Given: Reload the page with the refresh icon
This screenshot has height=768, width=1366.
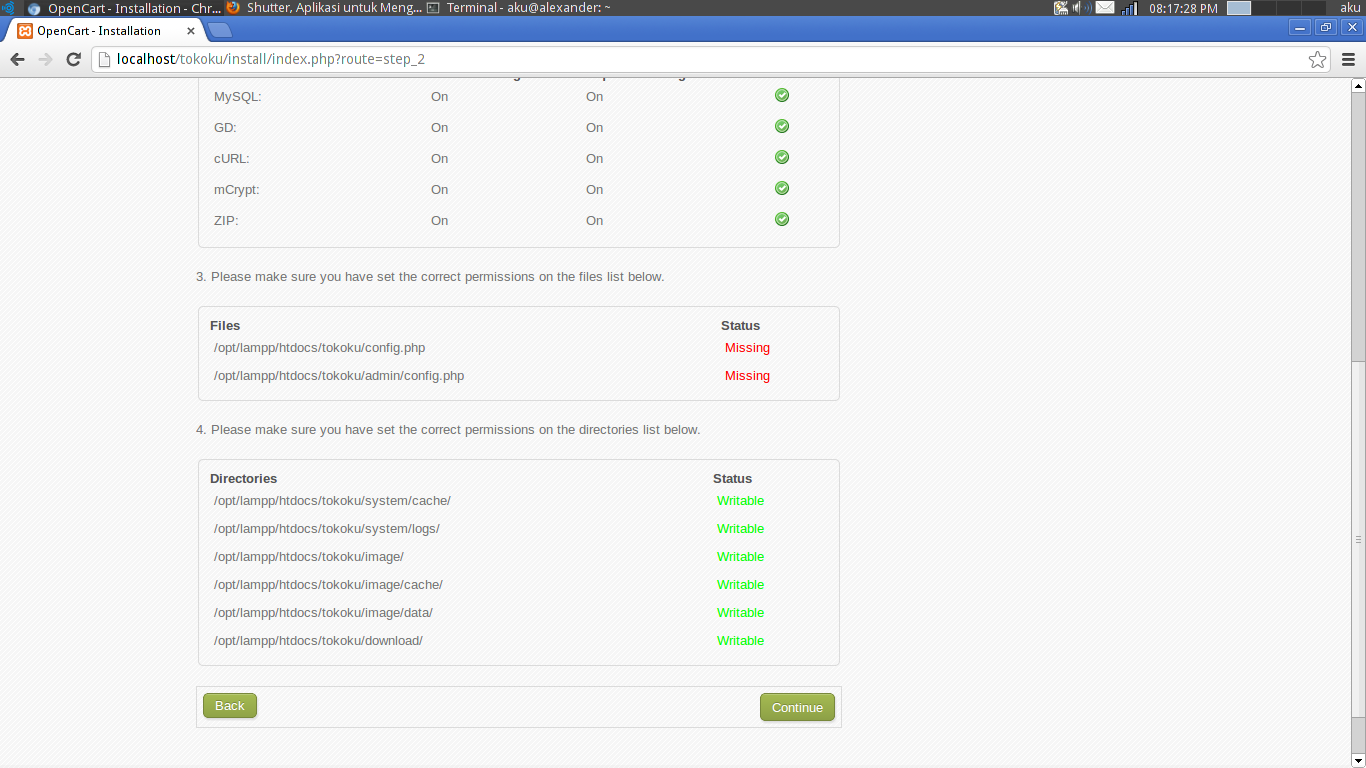Looking at the screenshot, I should (73, 59).
